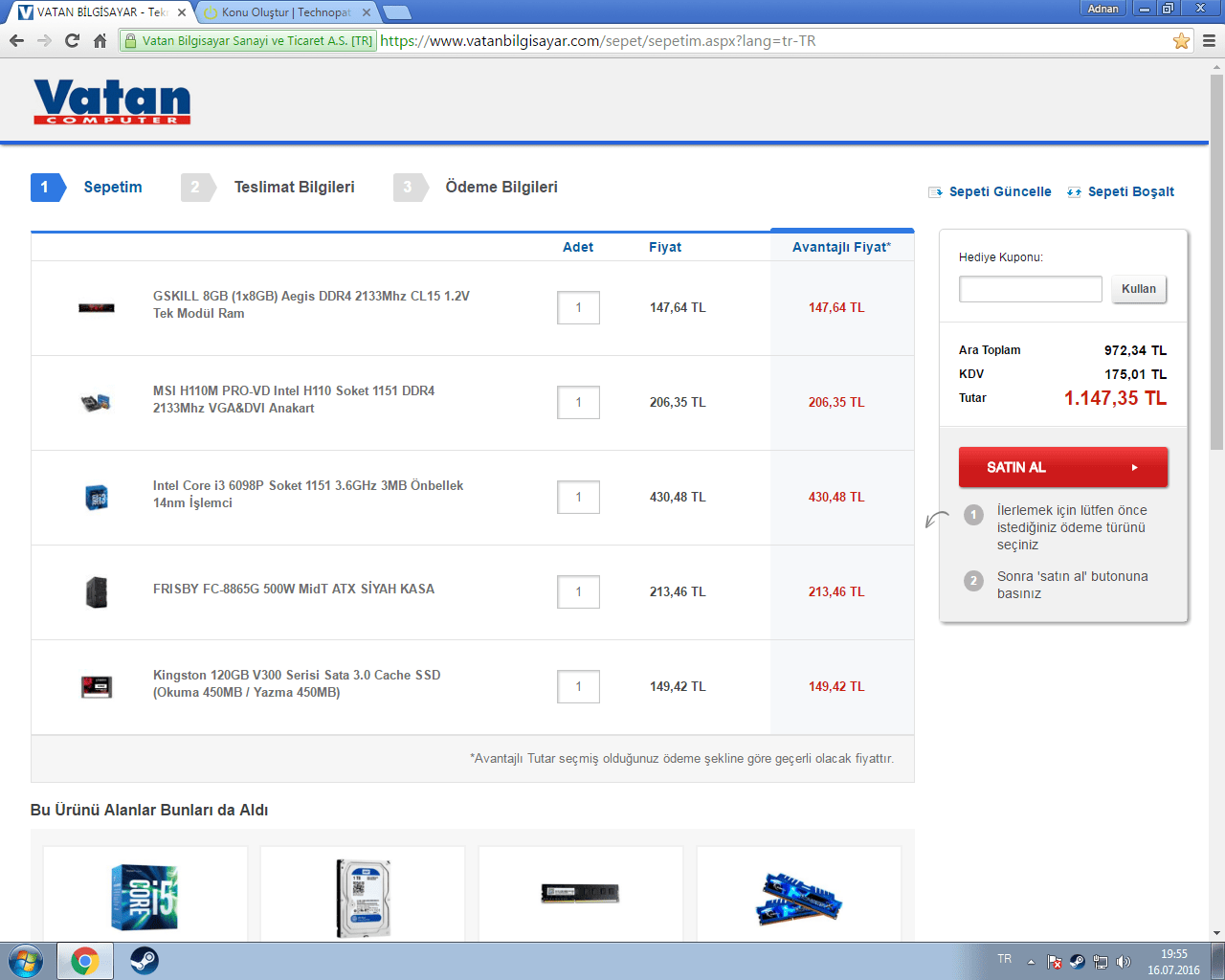The image size is (1225, 980).
Task: Select the Ödeme Bilgileri step
Action: click(x=476, y=188)
